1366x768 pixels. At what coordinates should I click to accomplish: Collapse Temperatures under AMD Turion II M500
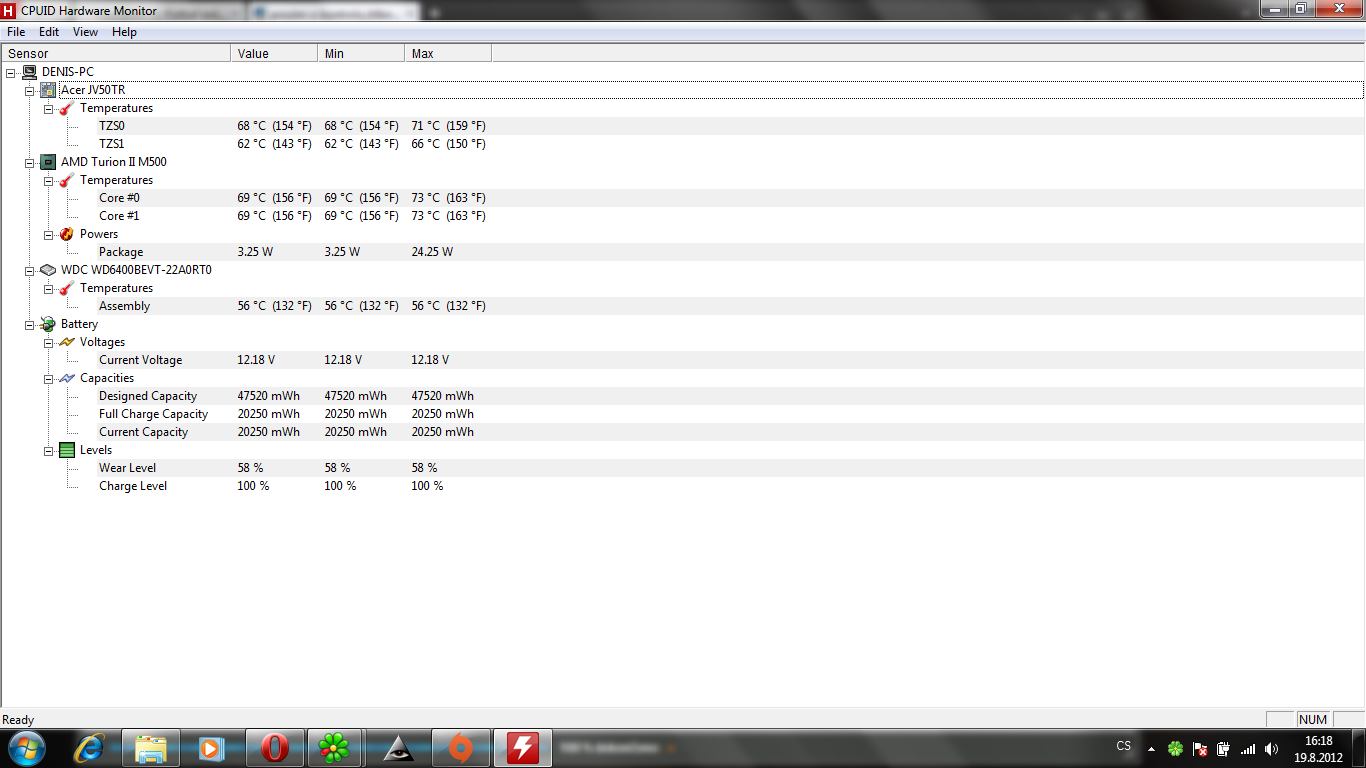[49, 180]
